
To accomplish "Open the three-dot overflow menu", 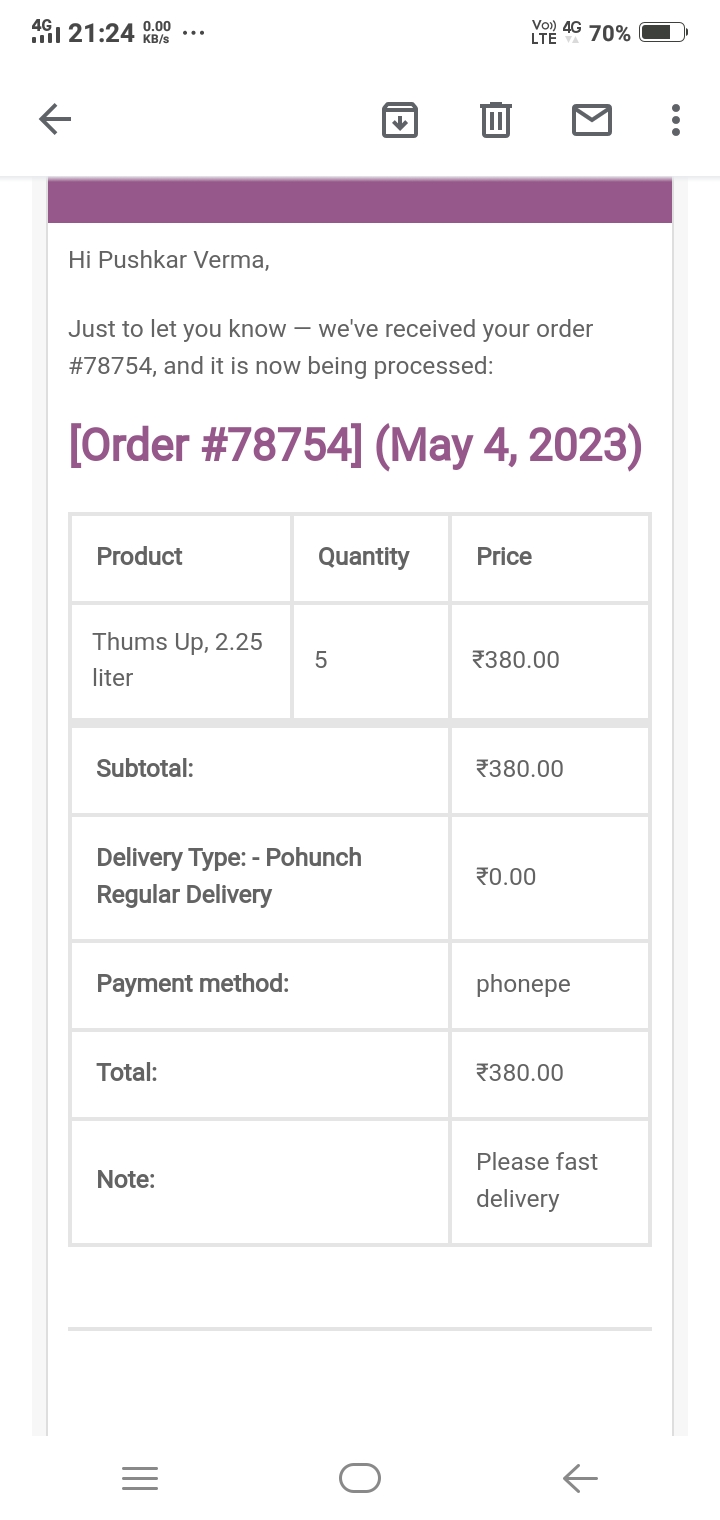I will point(676,120).
